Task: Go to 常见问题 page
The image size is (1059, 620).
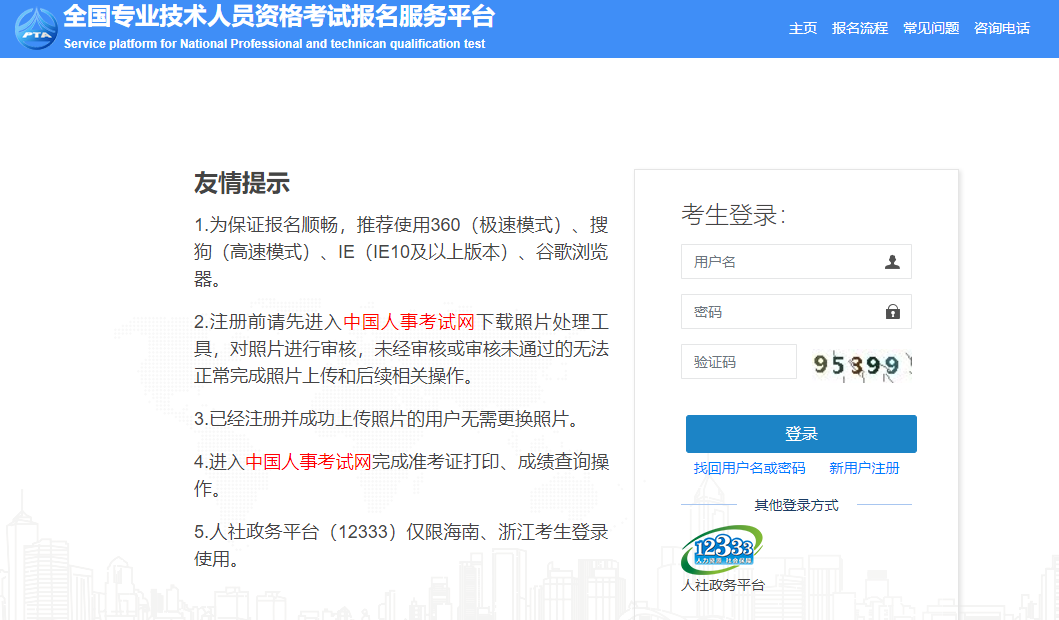Action: [x=931, y=28]
